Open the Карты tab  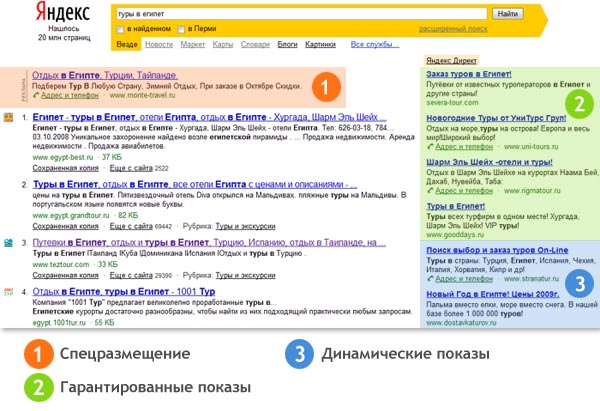click(223, 44)
